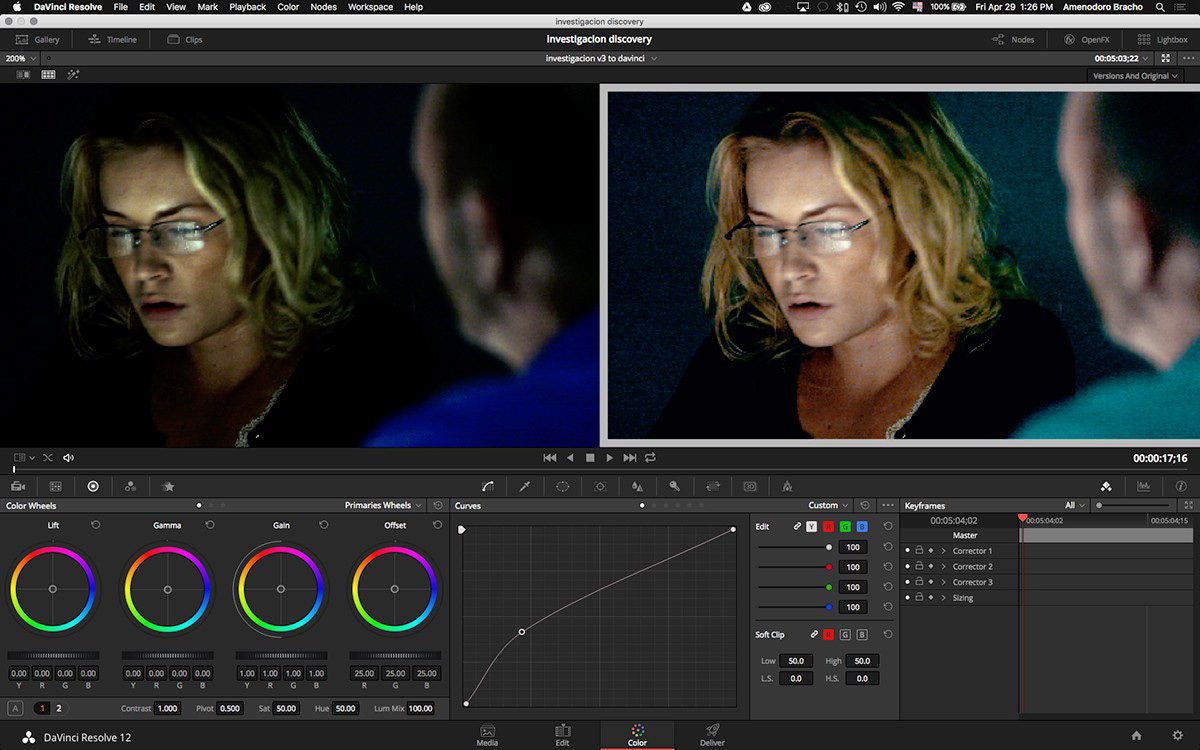Open the Custom curves dropdown
This screenshot has height=750, width=1200.
click(x=829, y=506)
